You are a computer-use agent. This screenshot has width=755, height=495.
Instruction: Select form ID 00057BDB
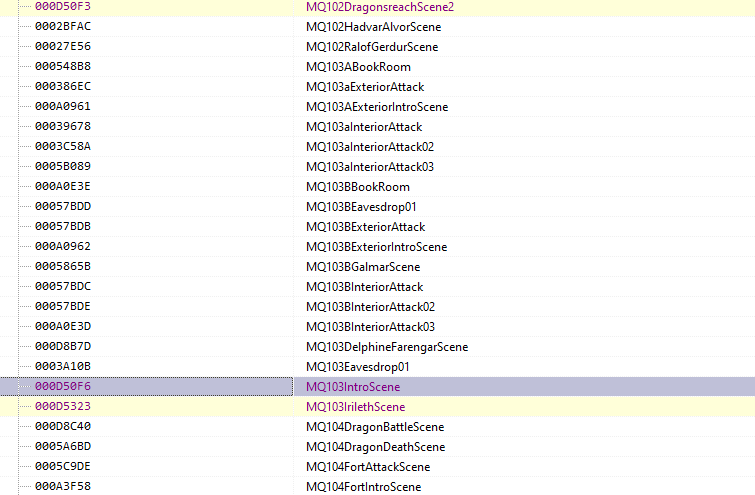click(x=63, y=226)
